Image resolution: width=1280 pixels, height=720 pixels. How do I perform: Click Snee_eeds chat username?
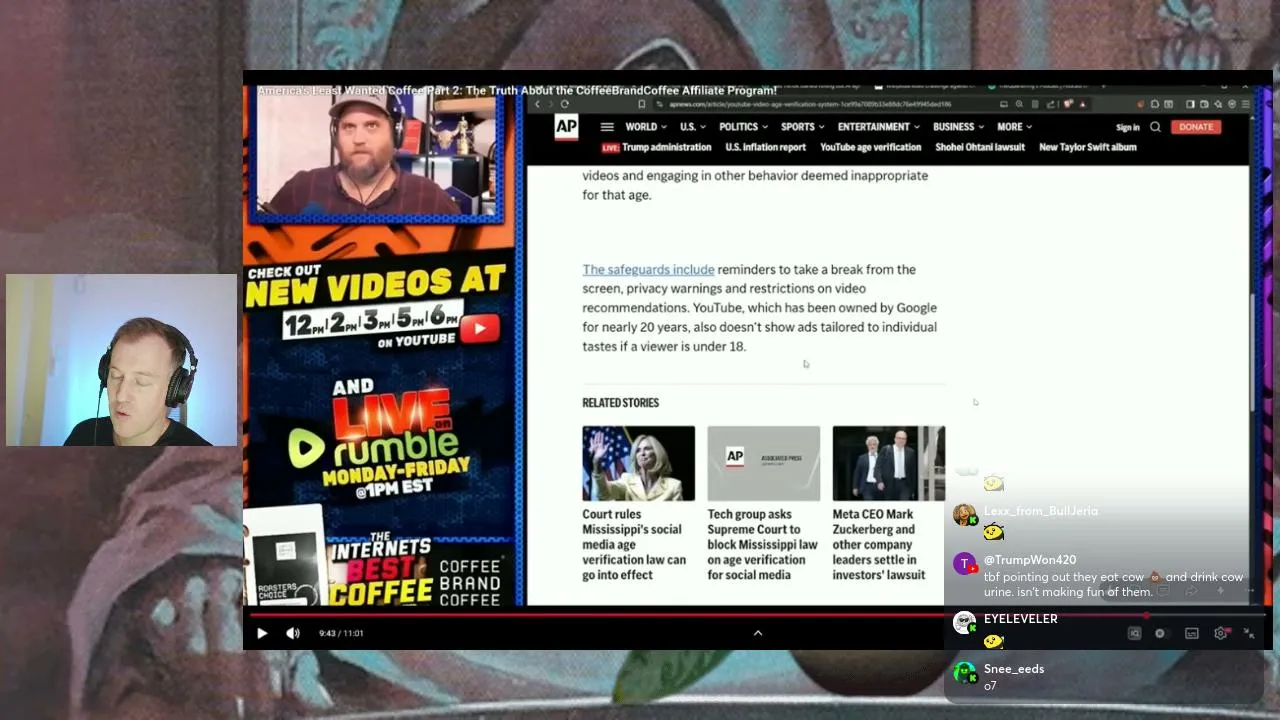[x=1014, y=669]
